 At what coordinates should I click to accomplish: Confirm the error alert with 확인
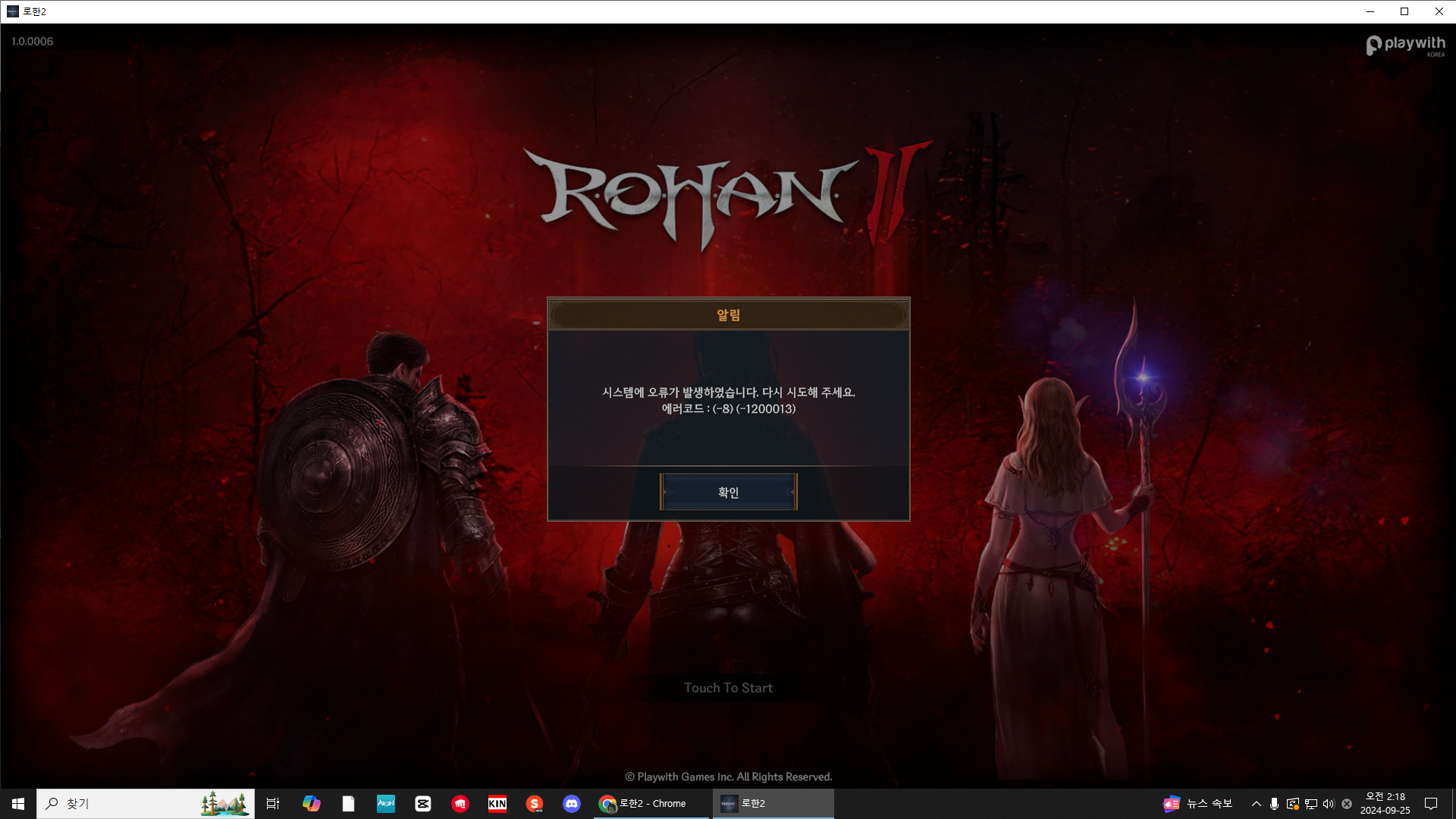(x=728, y=492)
